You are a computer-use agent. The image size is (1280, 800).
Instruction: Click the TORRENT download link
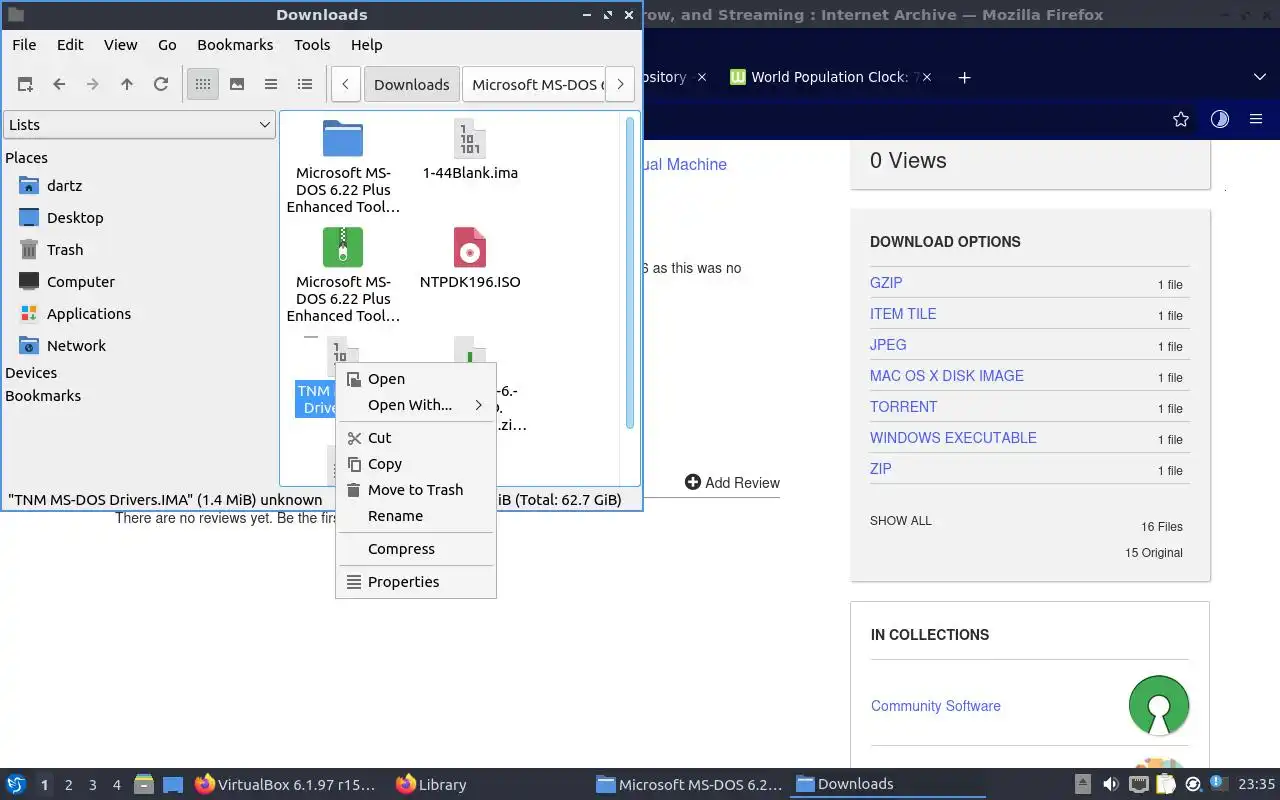(x=904, y=407)
